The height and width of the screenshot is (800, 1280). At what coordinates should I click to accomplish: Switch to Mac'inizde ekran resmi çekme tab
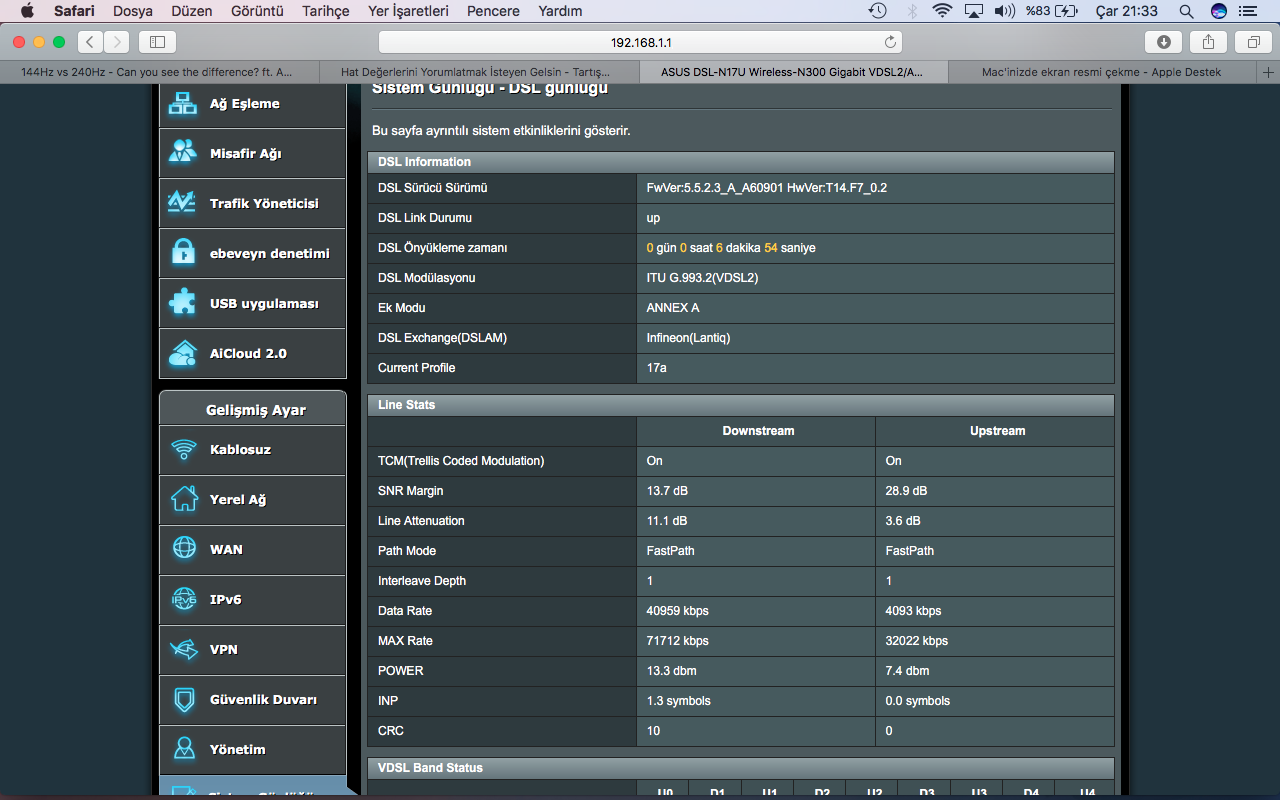coord(1100,72)
